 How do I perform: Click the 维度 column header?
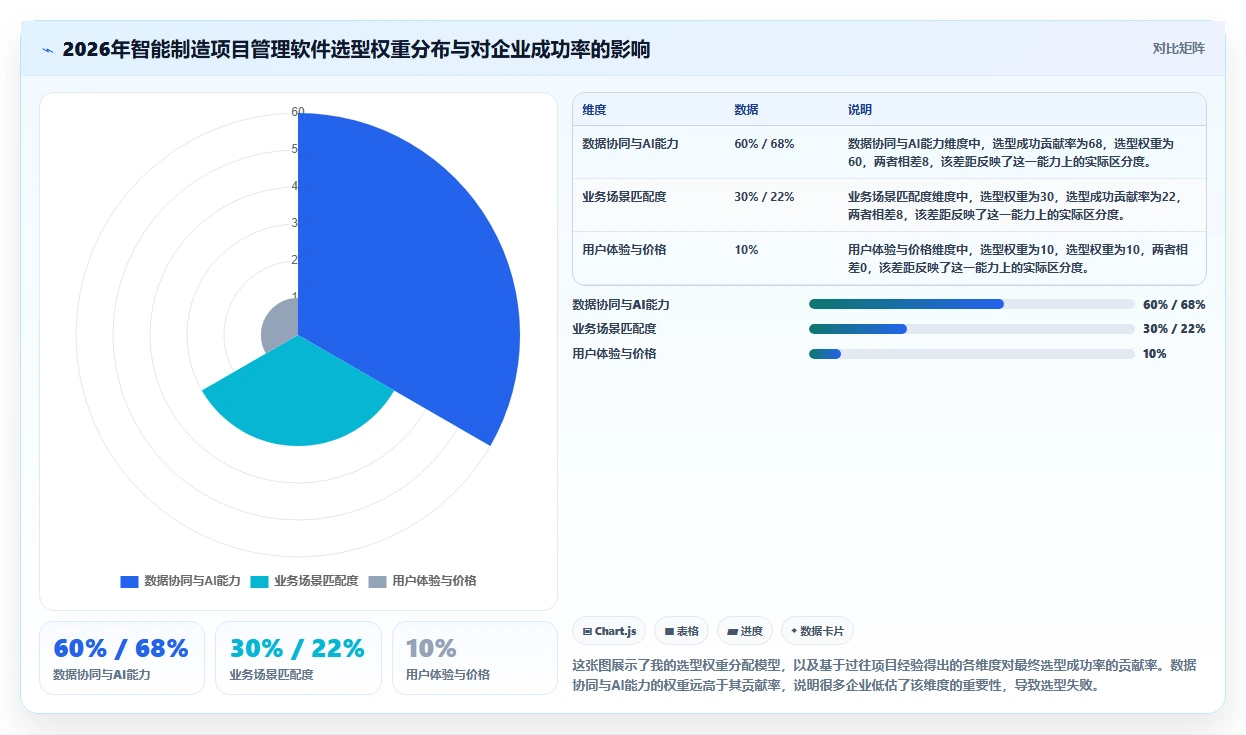click(594, 109)
